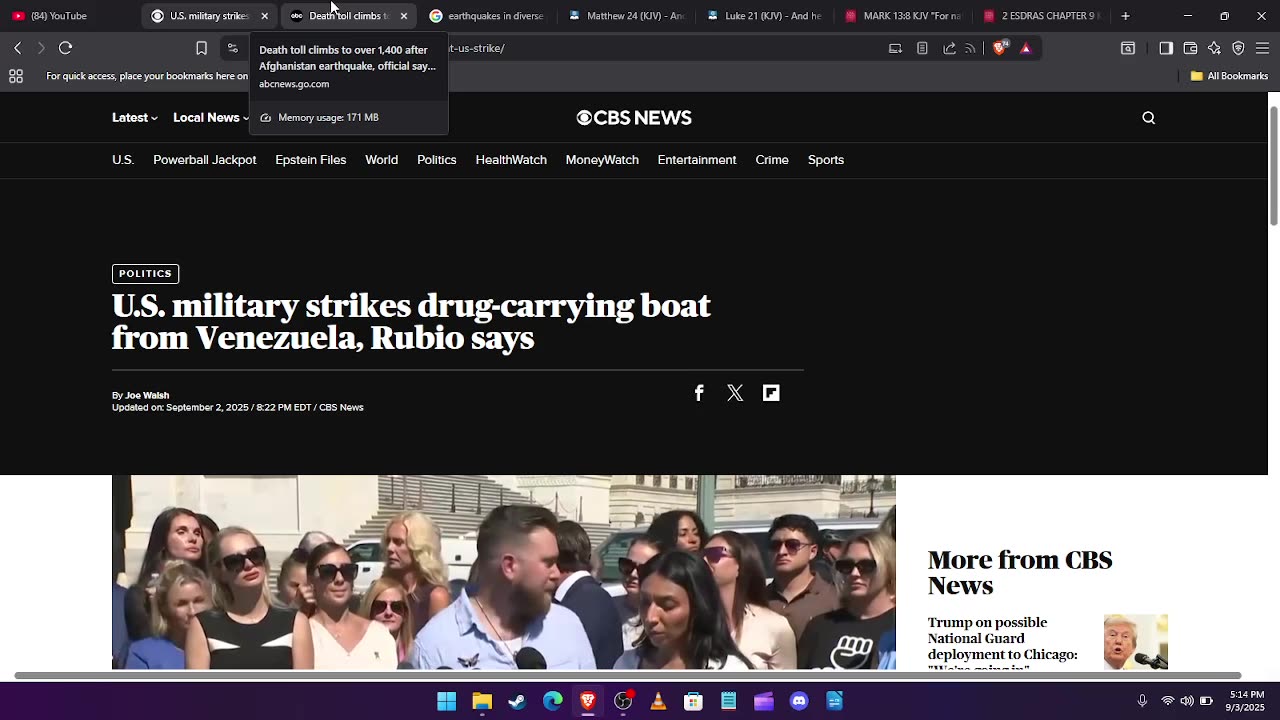Open the Steam icon in the taskbar

tap(517, 701)
